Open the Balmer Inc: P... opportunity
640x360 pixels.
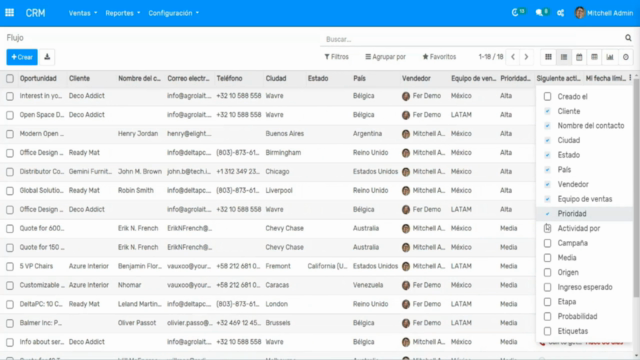point(41,323)
